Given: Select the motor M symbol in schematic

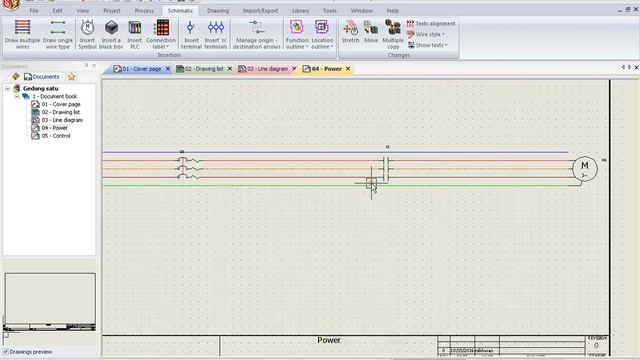Looking at the screenshot, I should 584,169.
